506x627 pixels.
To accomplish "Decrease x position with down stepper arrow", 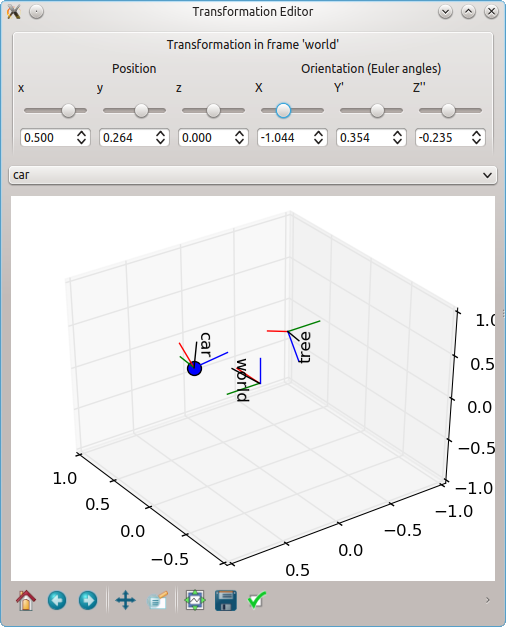I will click(82, 142).
